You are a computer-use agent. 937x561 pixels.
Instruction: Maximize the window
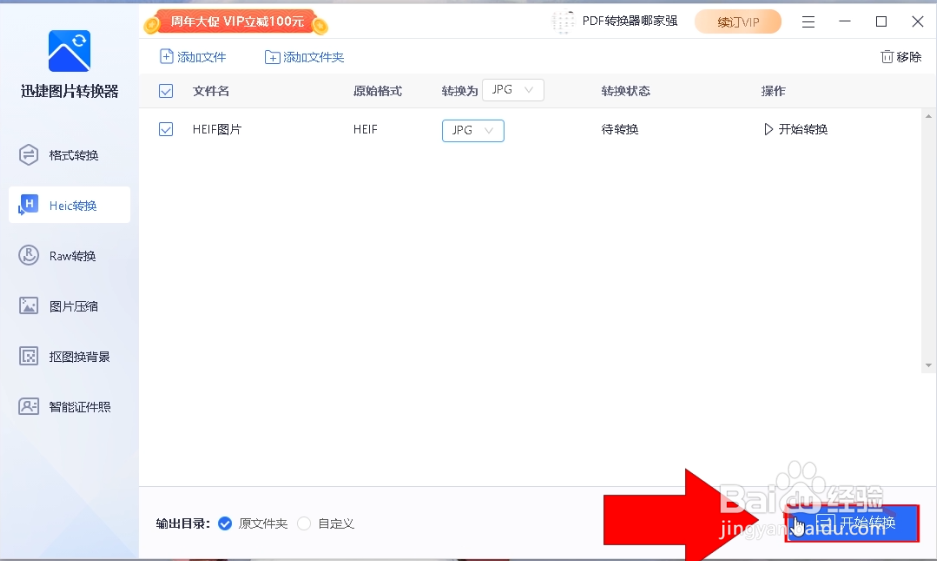point(881,22)
